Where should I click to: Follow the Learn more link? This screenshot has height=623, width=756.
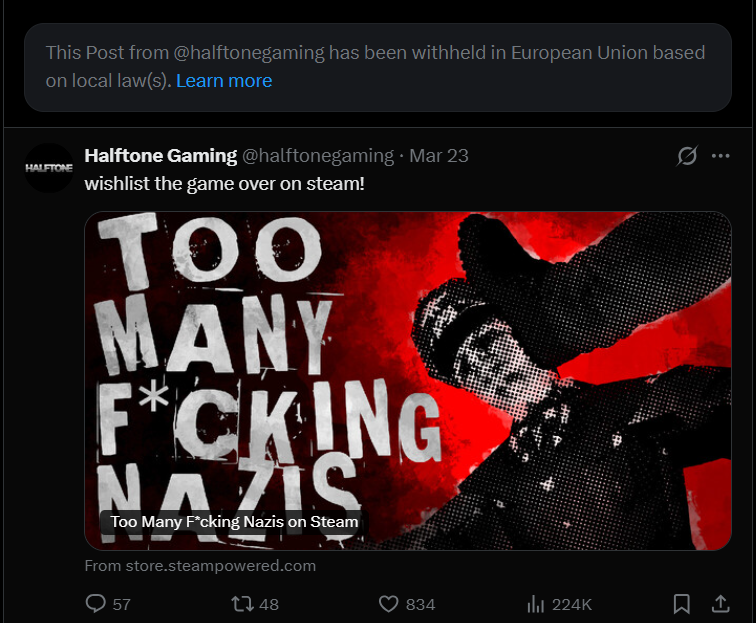point(224,81)
